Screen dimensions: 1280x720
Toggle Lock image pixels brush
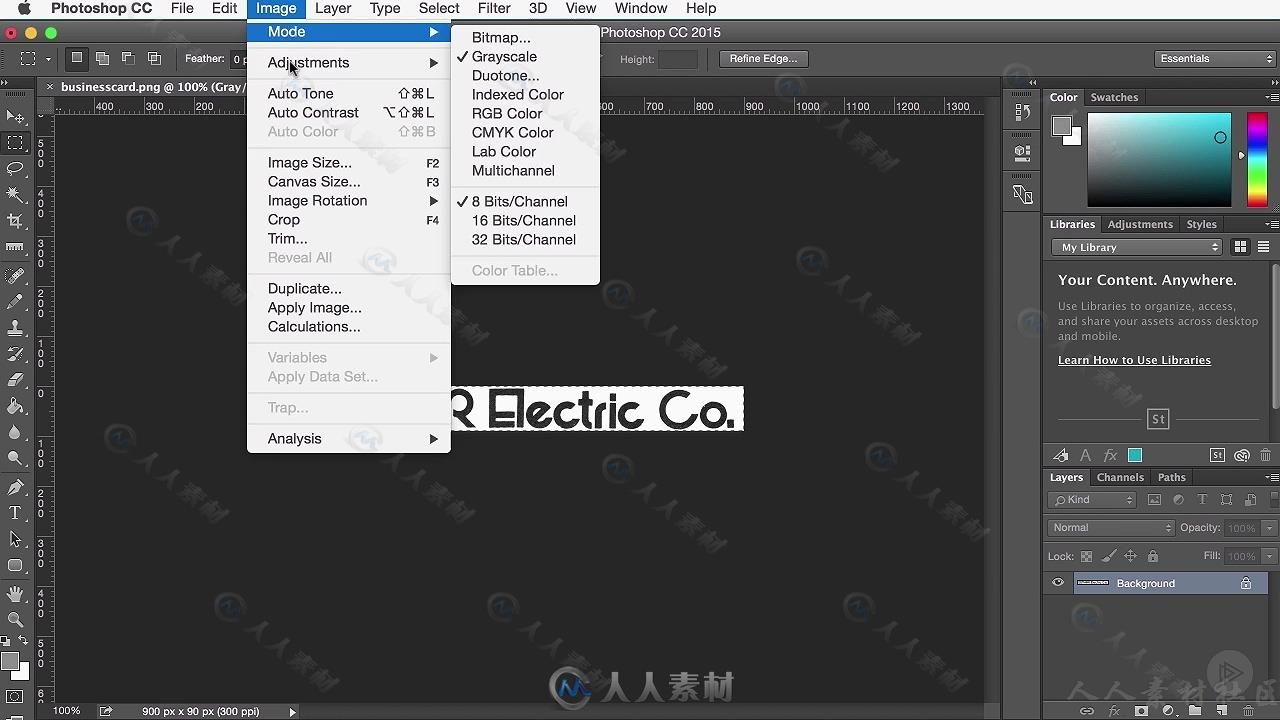coord(1109,556)
